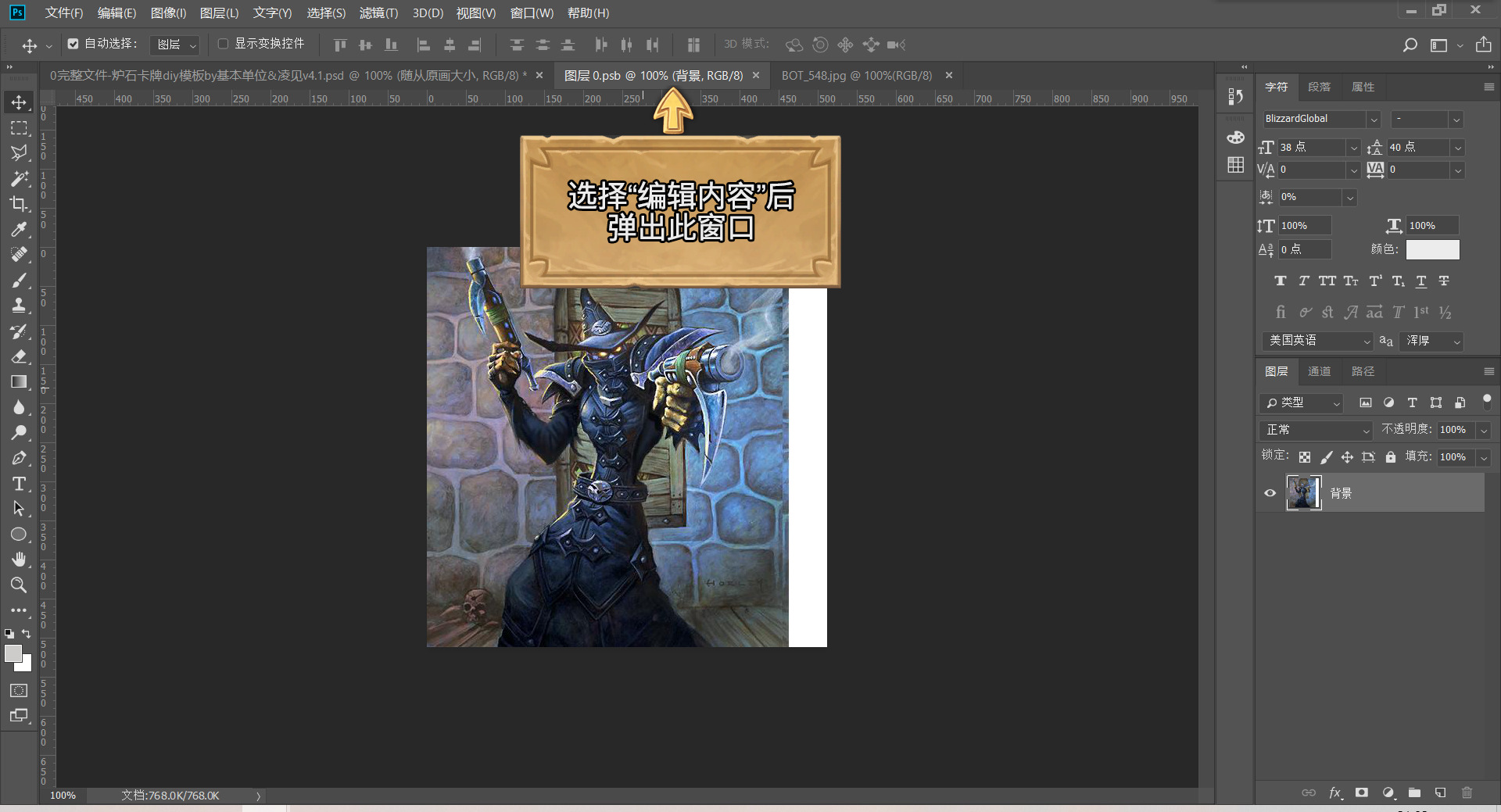Click the foreground color swatch
The width and height of the screenshot is (1501, 812).
pyautogui.click(x=13, y=653)
